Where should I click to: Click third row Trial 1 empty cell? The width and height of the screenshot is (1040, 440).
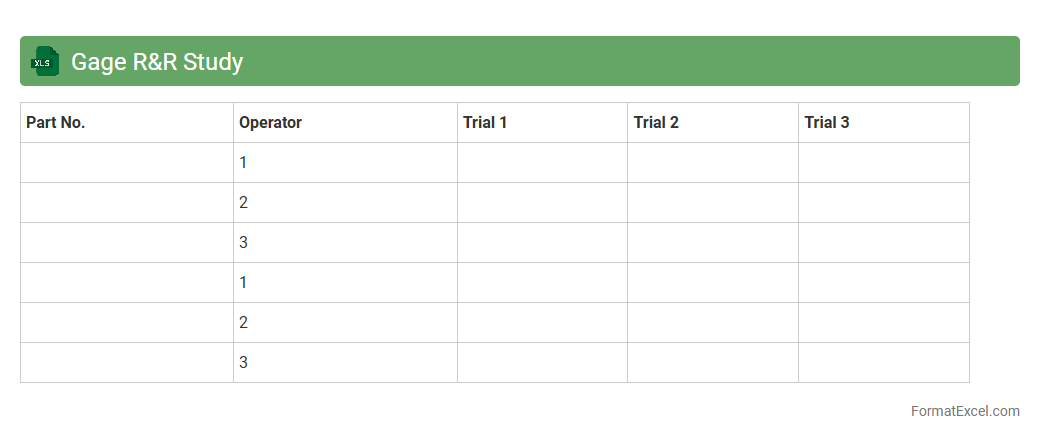coord(542,243)
